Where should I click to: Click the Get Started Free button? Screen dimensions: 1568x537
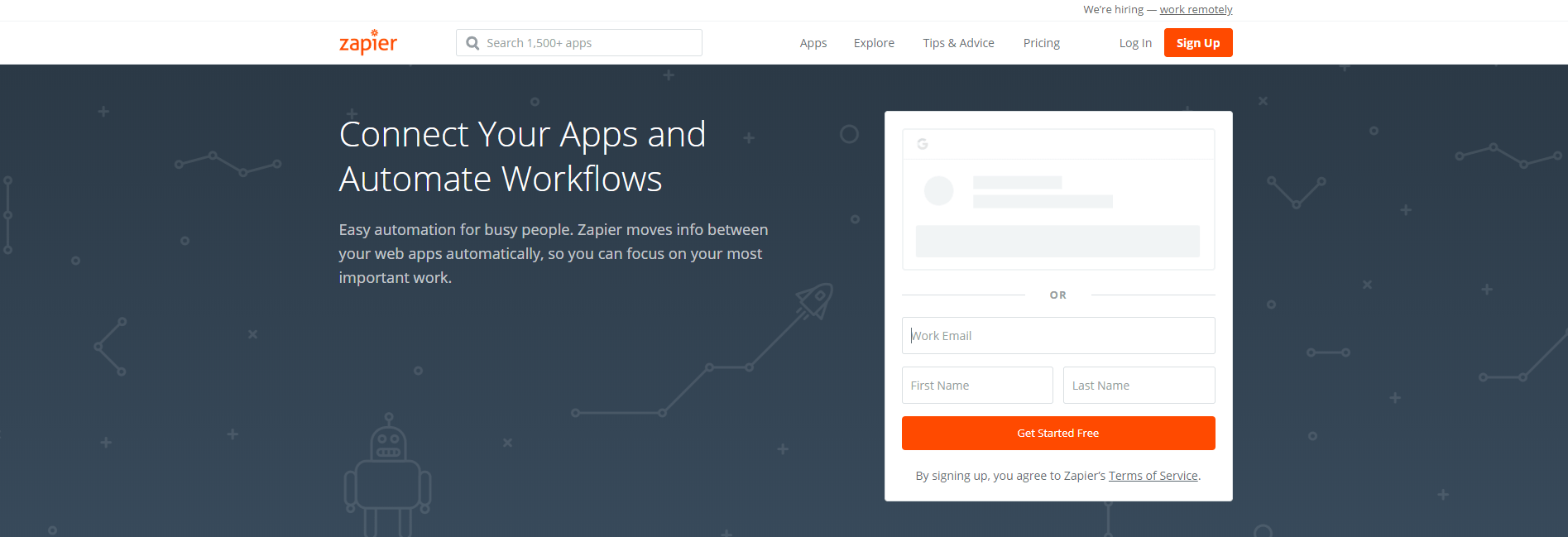tap(1058, 434)
